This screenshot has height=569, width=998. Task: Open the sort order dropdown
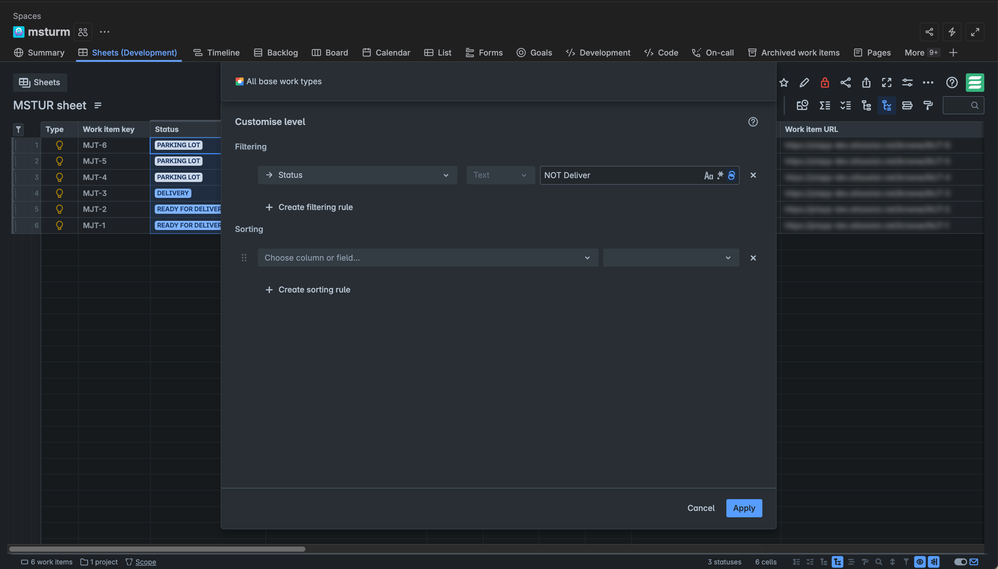point(670,258)
